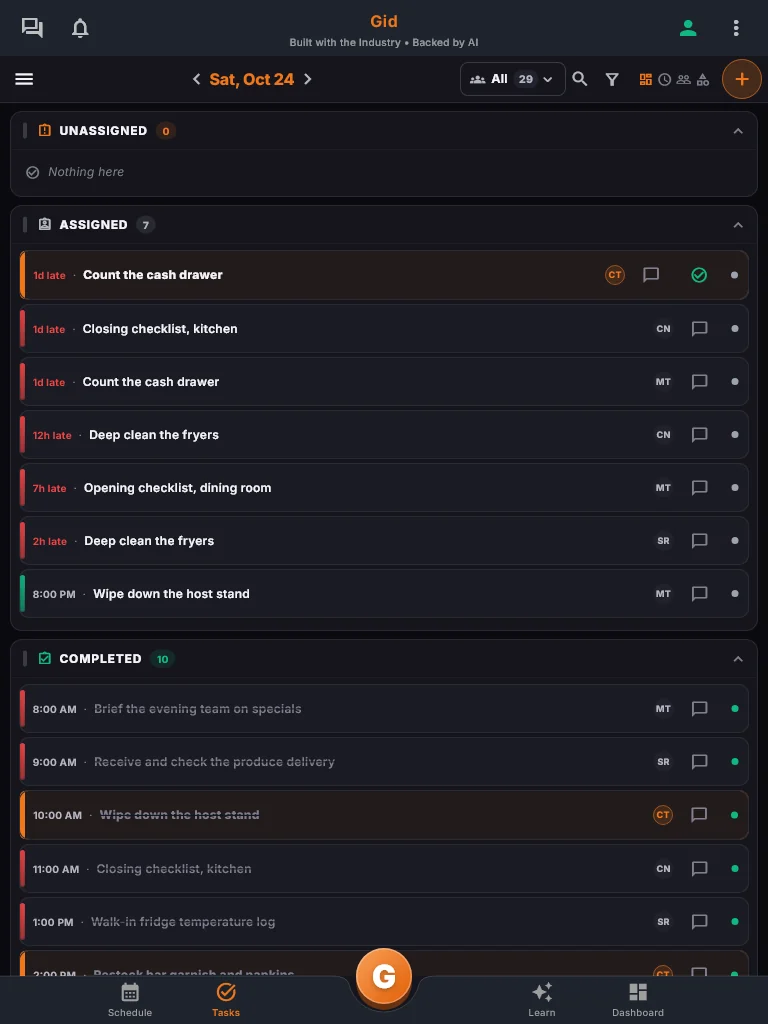Open the three-dot overflow menu
The image size is (768, 1024).
[736, 27]
